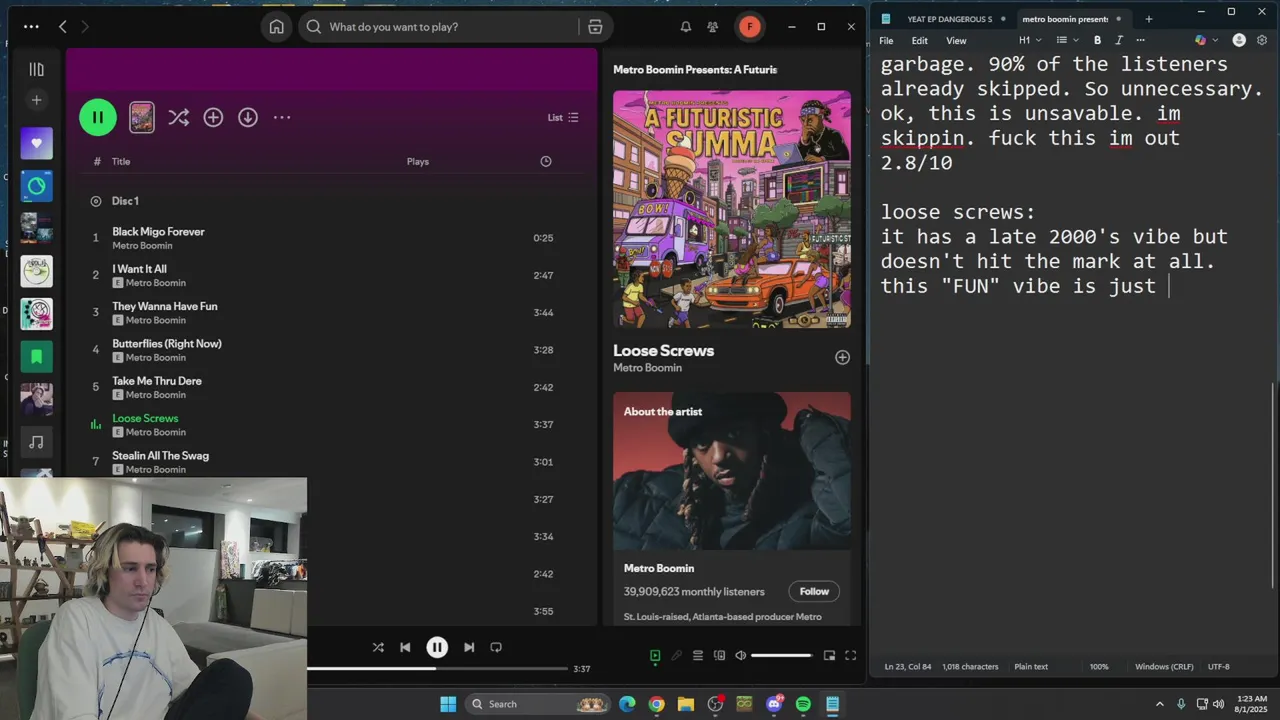Toggle repeat in player bar
Image resolution: width=1280 pixels, height=720 pixels.
tap(496, 647)
